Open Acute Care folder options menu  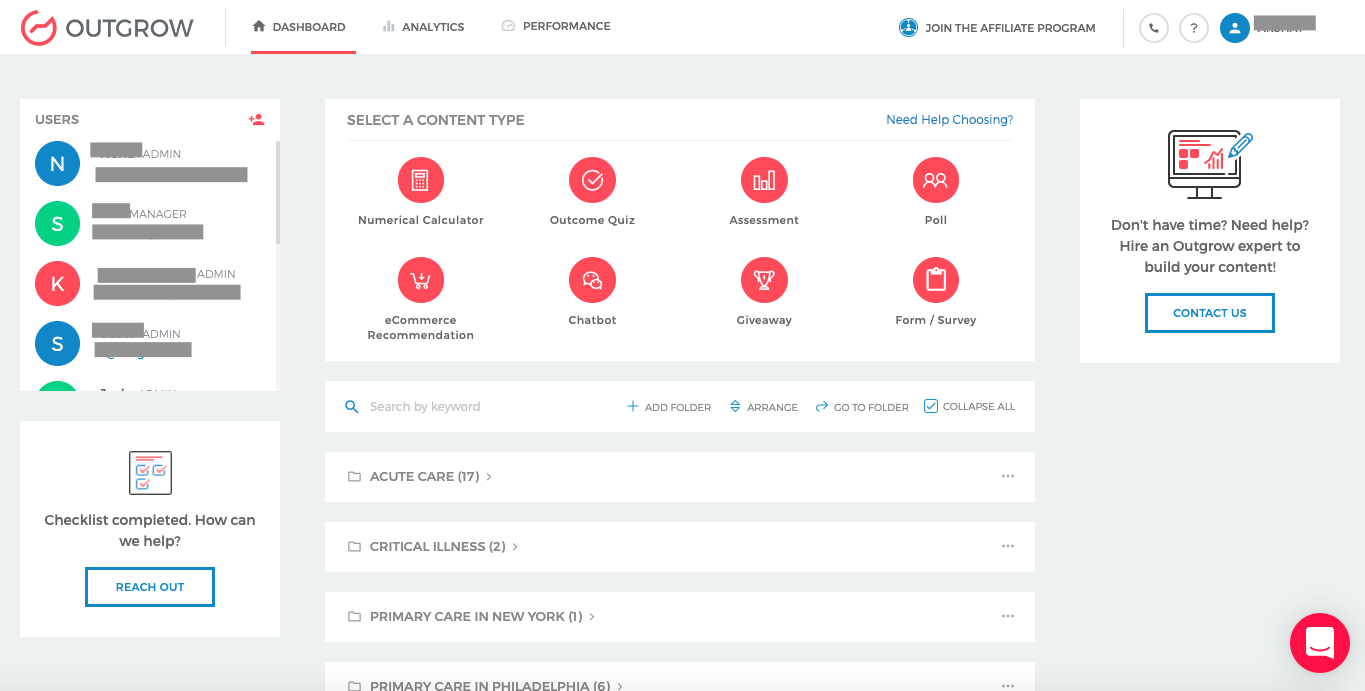click(1008, 477)
